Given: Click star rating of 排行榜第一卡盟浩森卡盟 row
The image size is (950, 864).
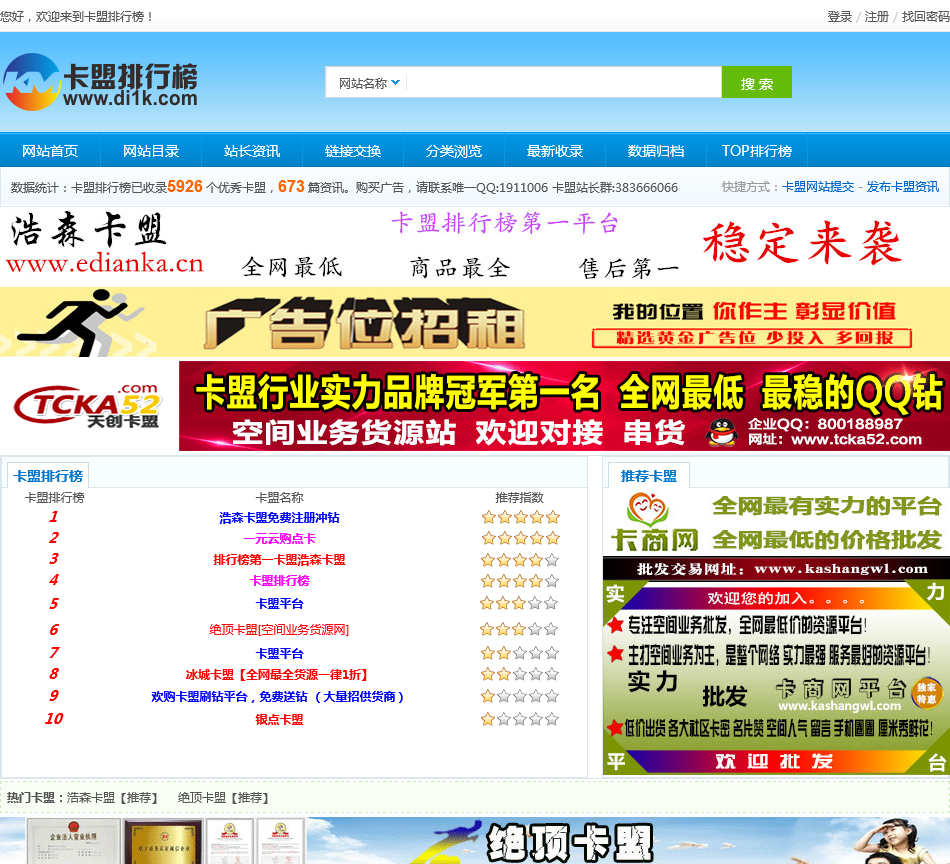Looking at the screenshot, I should [519, 560].
